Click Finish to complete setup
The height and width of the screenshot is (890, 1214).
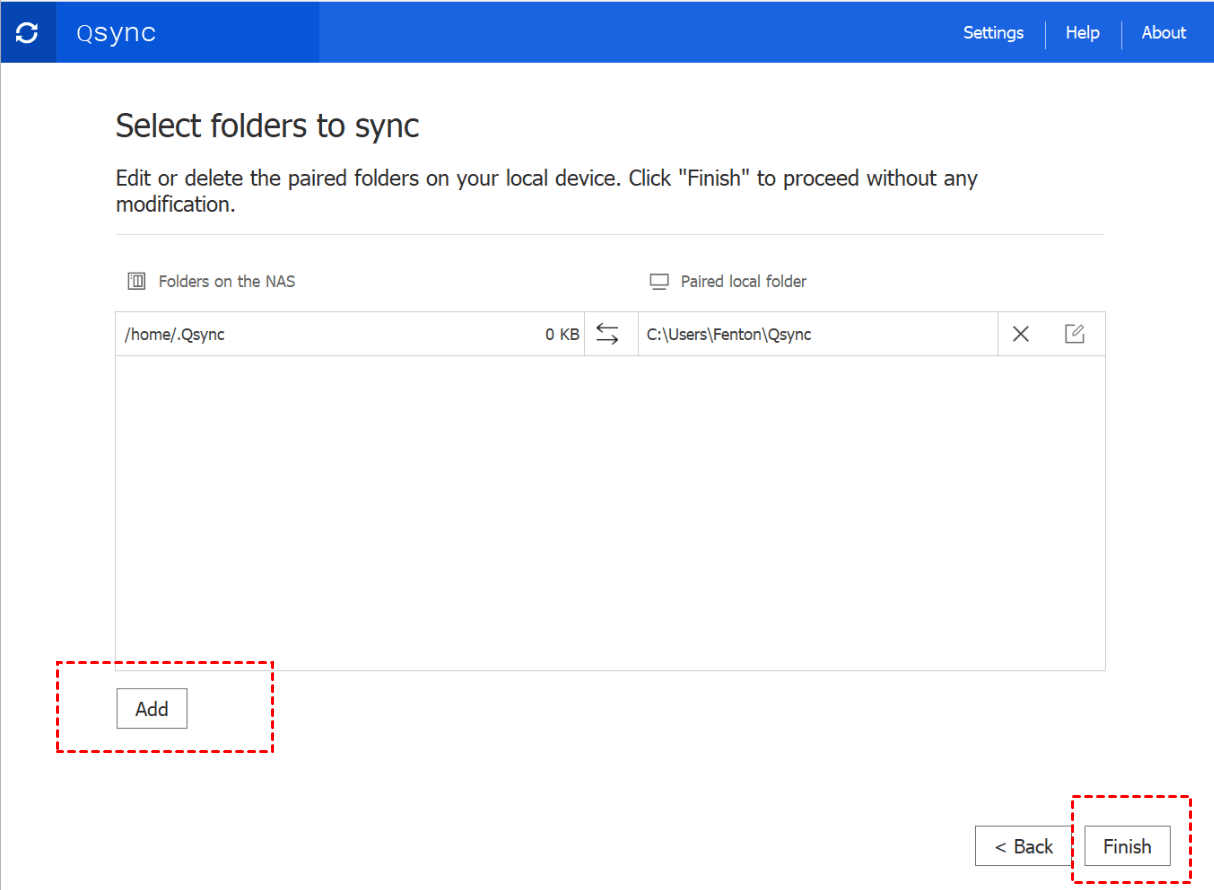coord(1127,846)
